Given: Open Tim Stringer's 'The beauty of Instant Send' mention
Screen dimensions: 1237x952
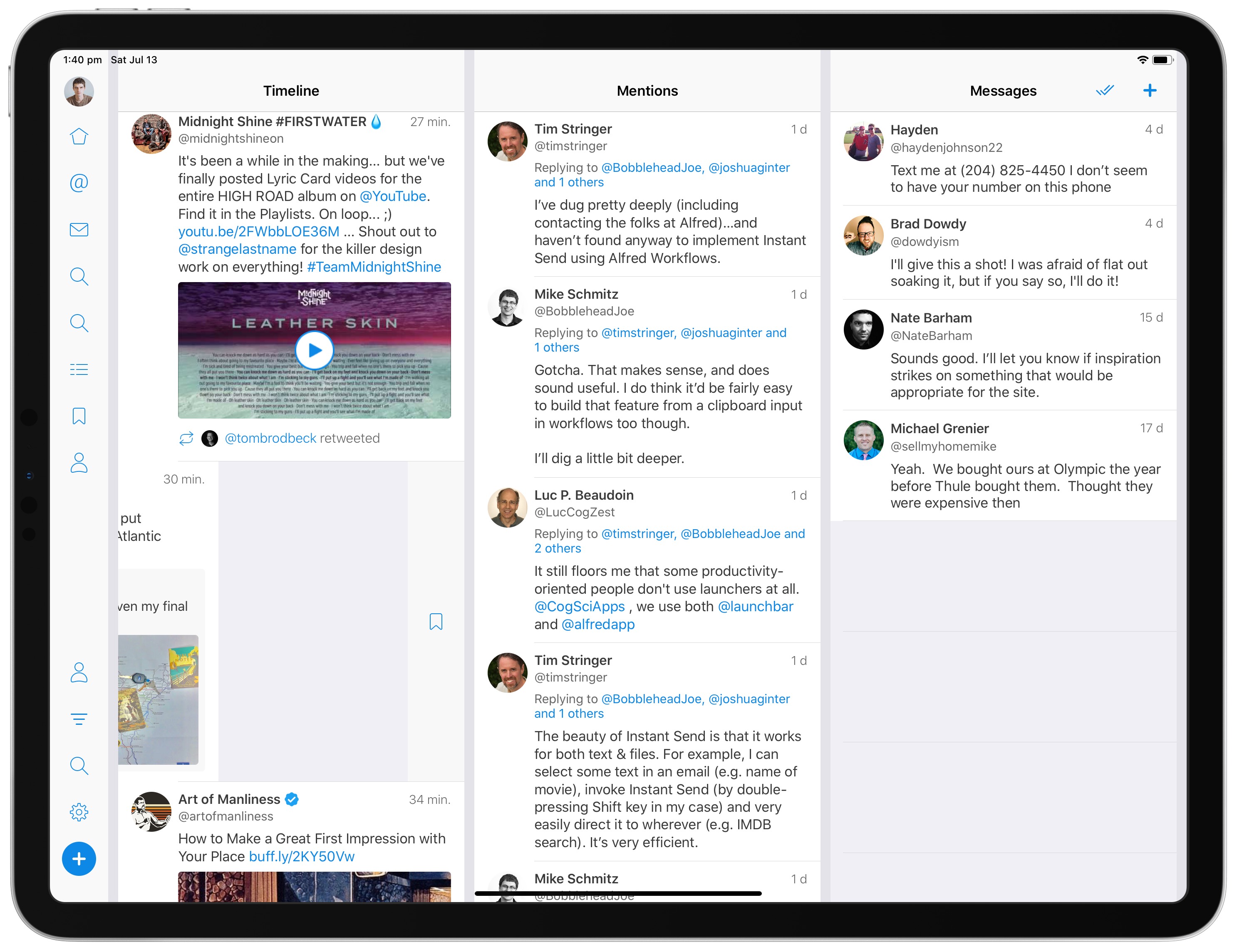Looking at the screenshot, I should pos(647,751).
